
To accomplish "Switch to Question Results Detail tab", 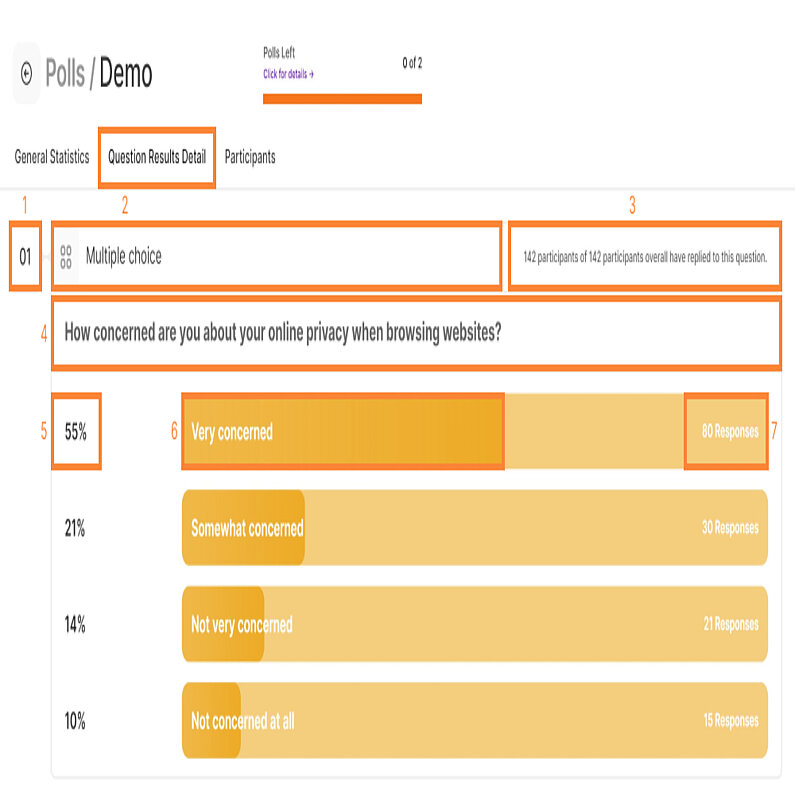I will pos(157,157).
